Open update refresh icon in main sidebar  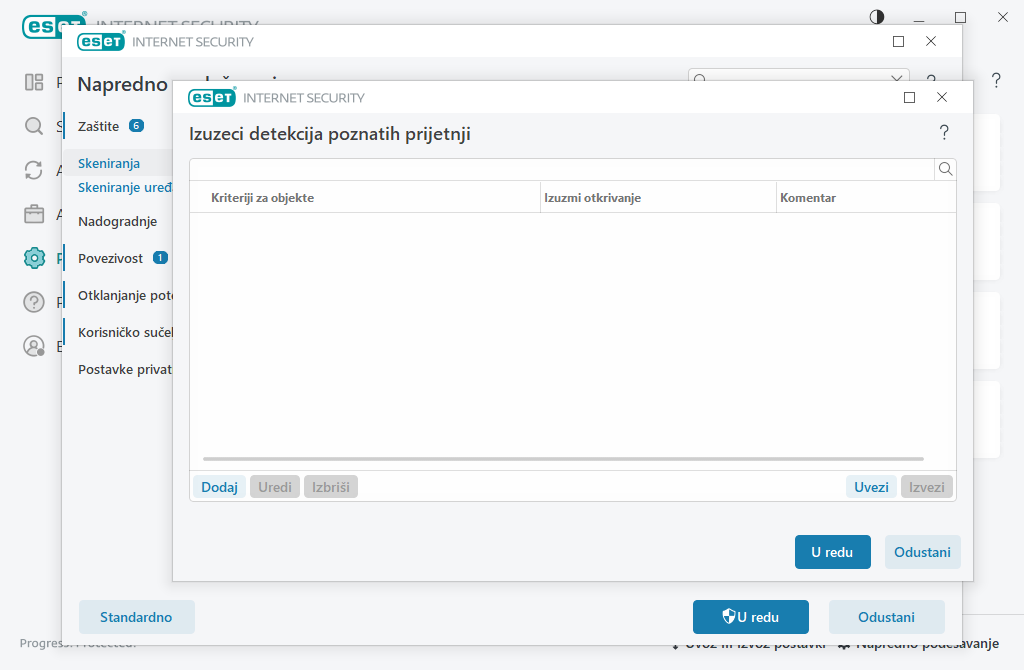[34, 170]
